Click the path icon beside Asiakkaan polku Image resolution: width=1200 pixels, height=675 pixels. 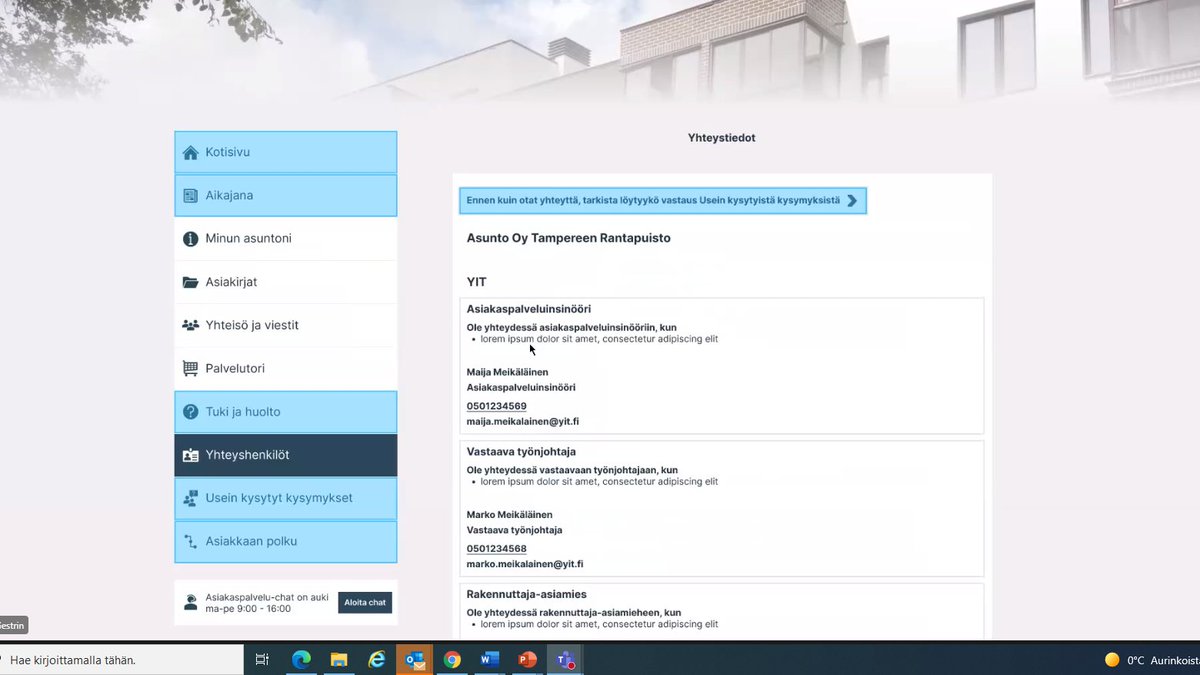[x=190, y=541]
